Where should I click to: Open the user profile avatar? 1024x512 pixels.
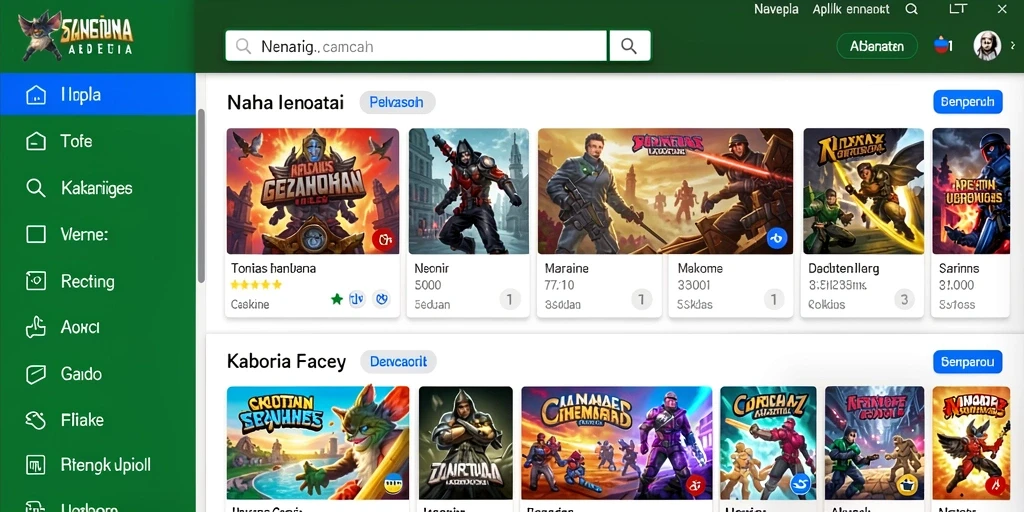[x=987, y=46]
